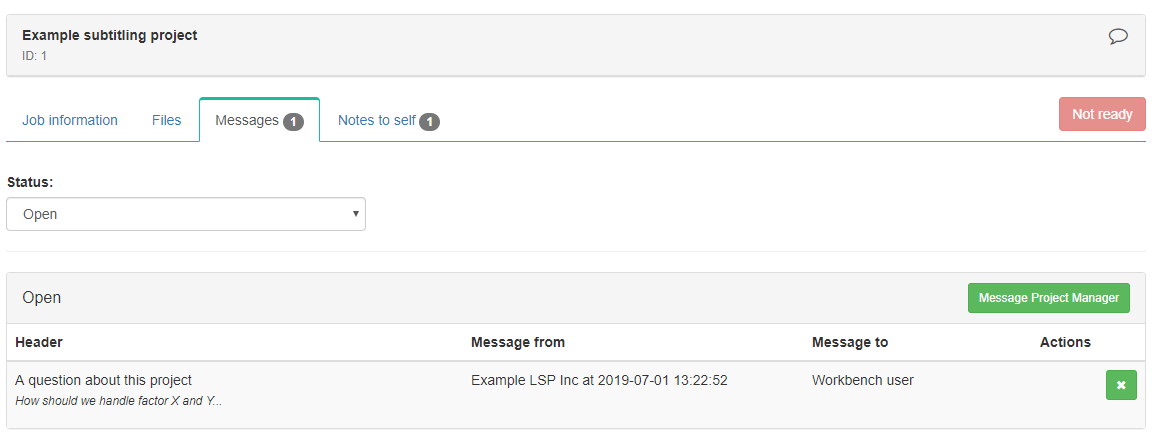The height and width of the screenshot is (436, 1152).
Task: Click the message preview text about factor X and Y
Action: coord(119,401)
